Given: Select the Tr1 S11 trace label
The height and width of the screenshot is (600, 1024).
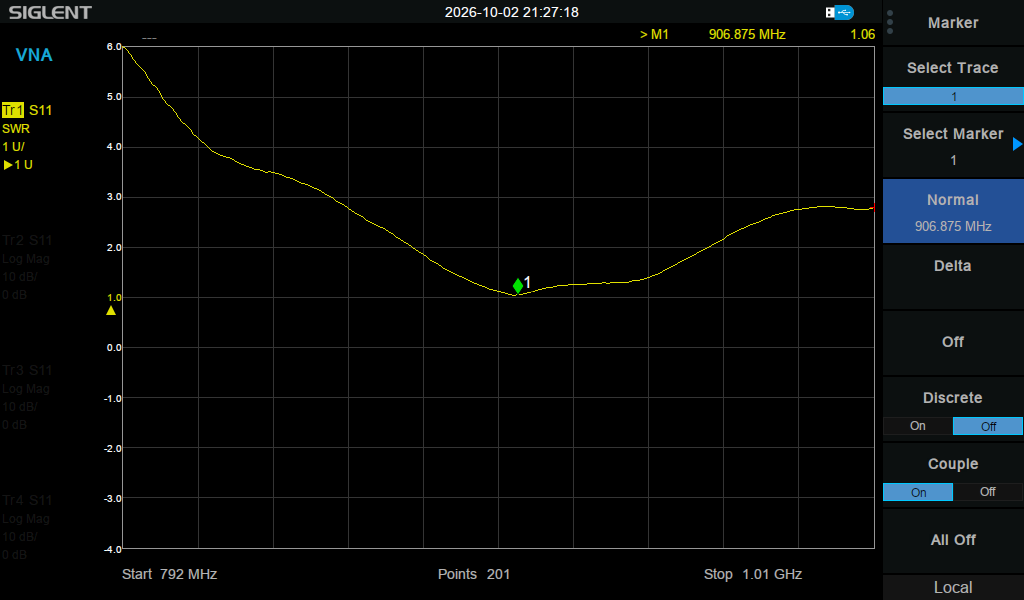Looking at the screenshot, I should coord(27,110).
